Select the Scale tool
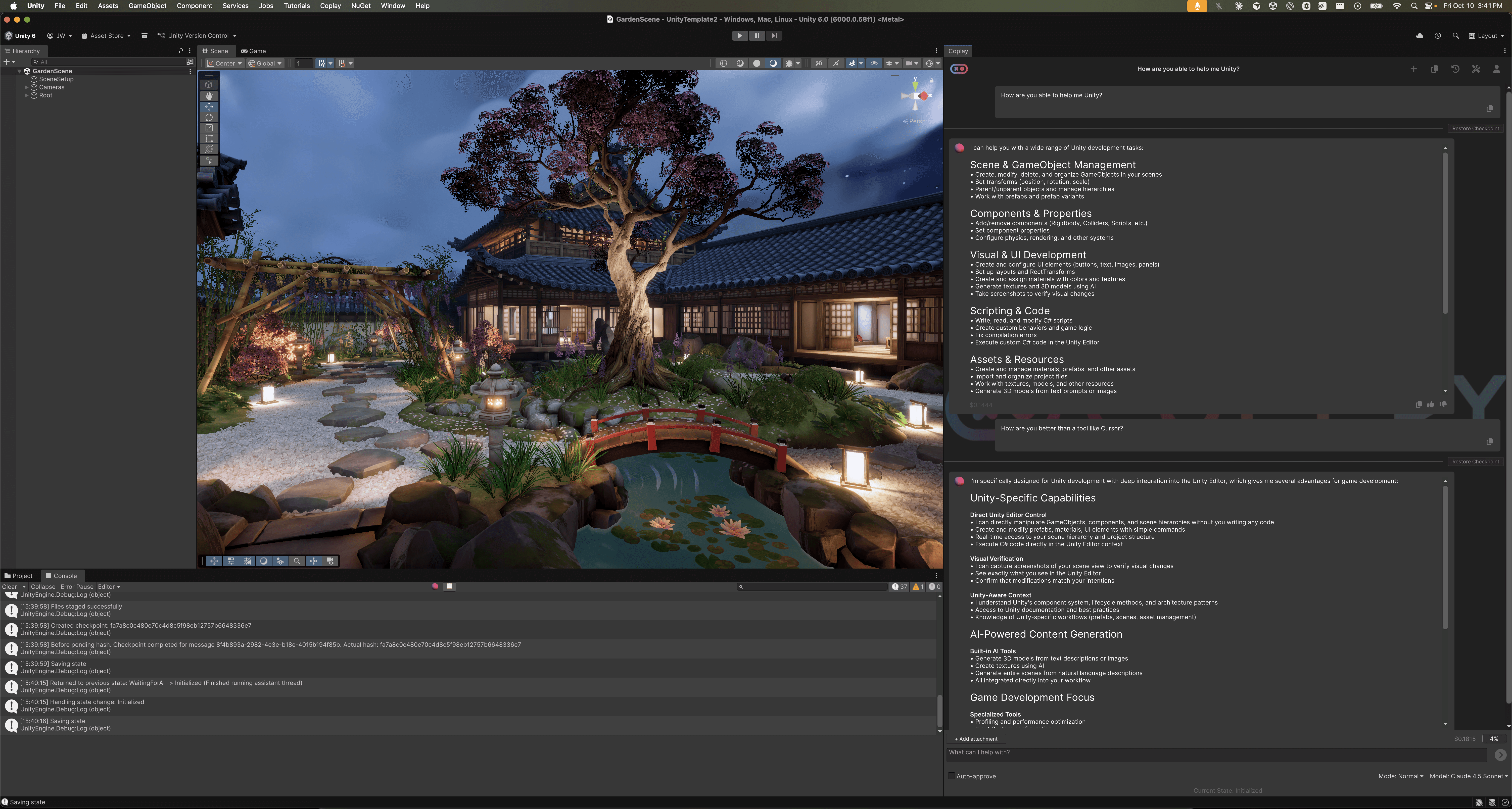 (209, 128)
